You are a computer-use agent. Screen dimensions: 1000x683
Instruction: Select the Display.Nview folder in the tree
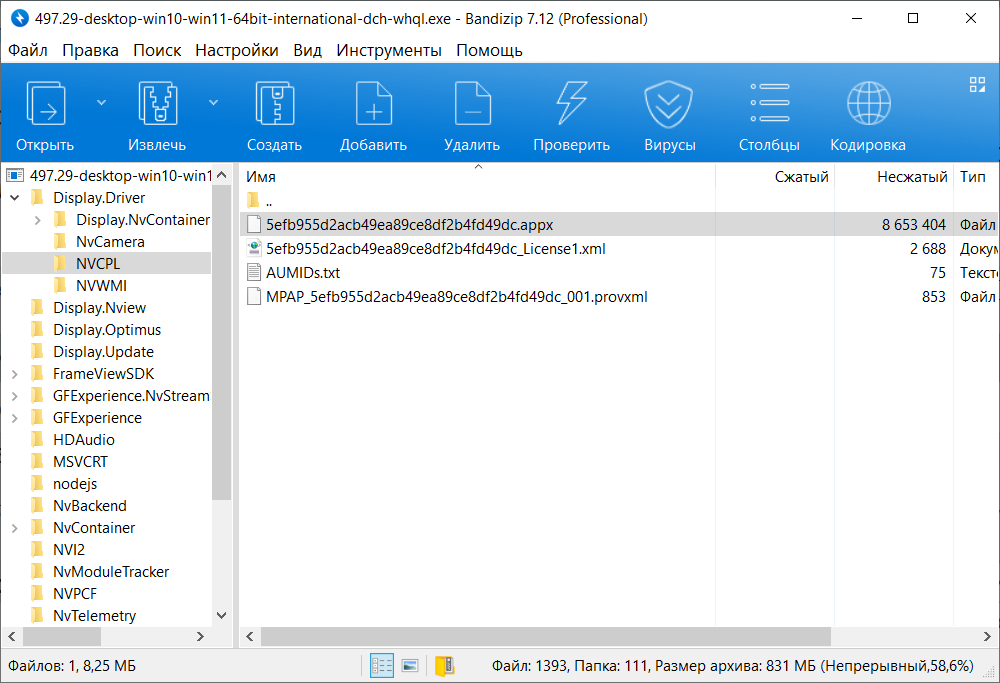(99, 307)
